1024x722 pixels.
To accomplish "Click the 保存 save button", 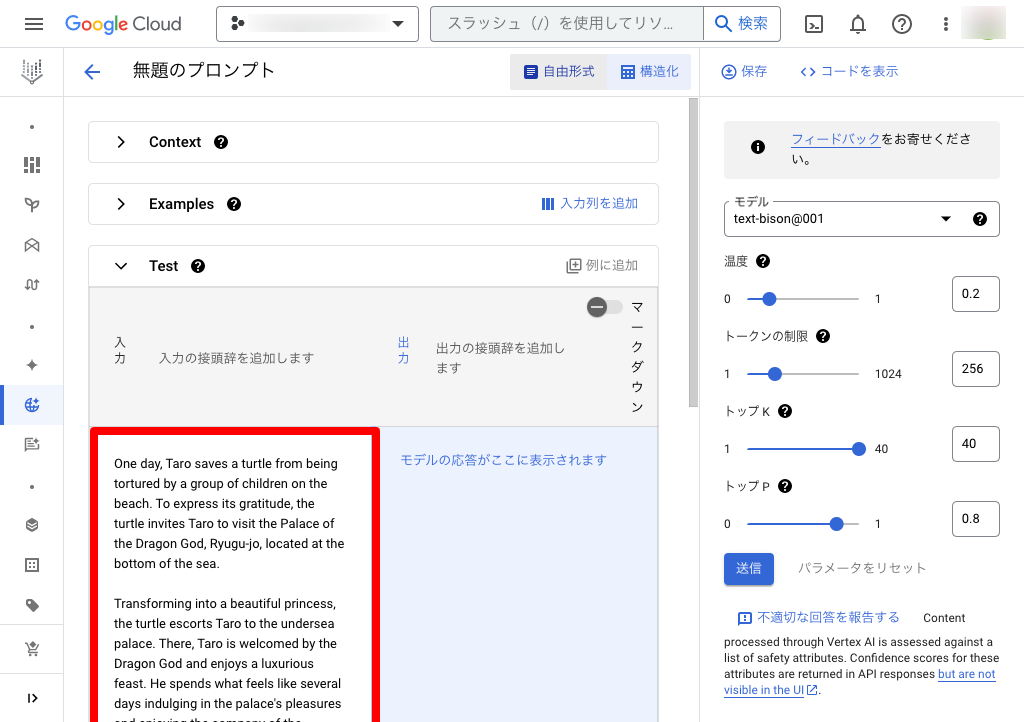I will tap(744, 72).
